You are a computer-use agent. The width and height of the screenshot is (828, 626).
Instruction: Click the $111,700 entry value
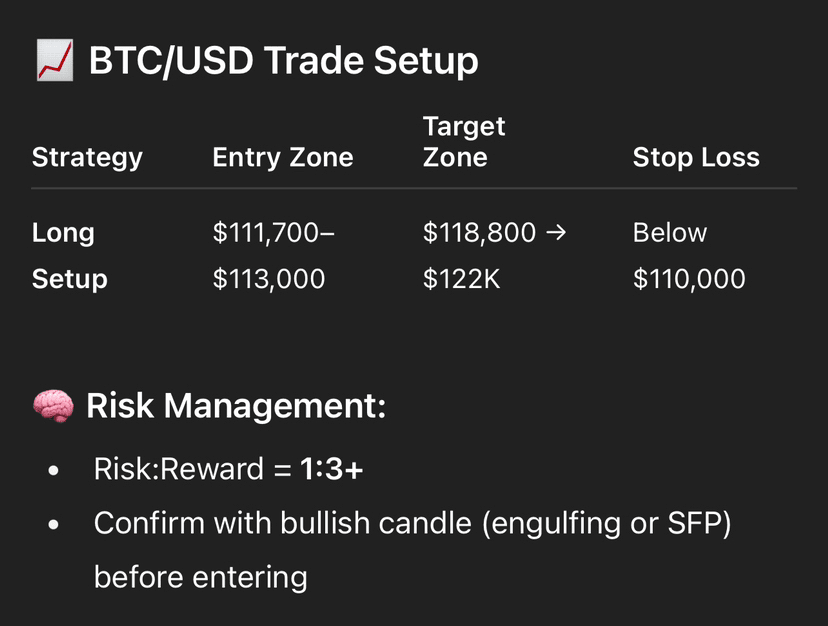(273, 232)
